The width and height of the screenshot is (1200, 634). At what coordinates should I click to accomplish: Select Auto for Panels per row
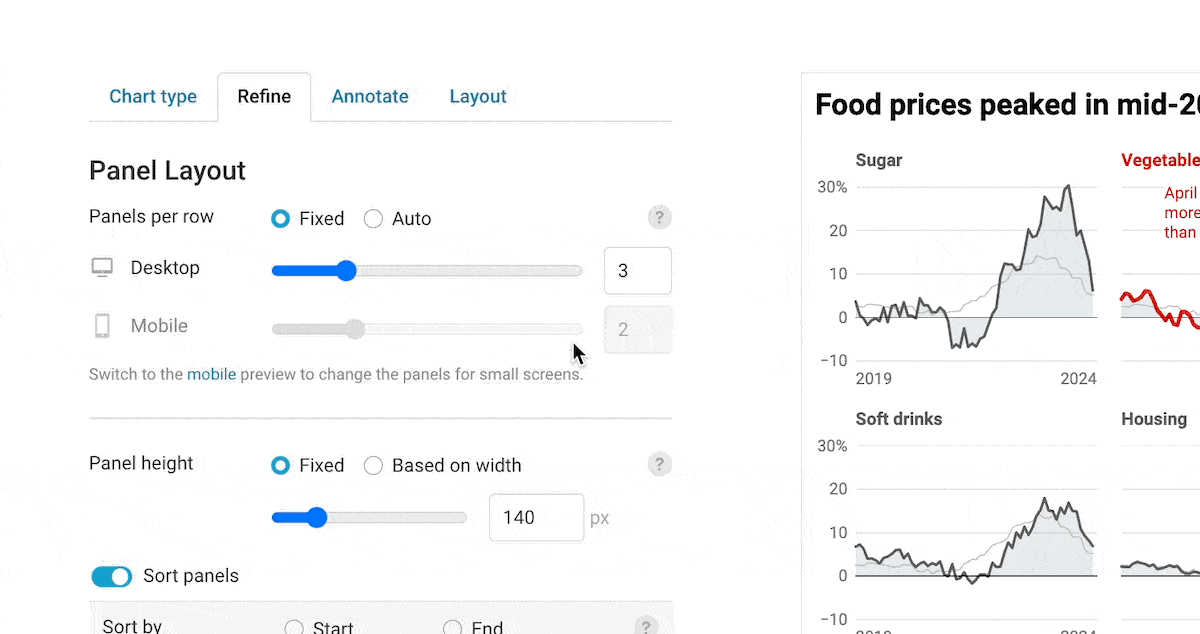pos(373,219)
